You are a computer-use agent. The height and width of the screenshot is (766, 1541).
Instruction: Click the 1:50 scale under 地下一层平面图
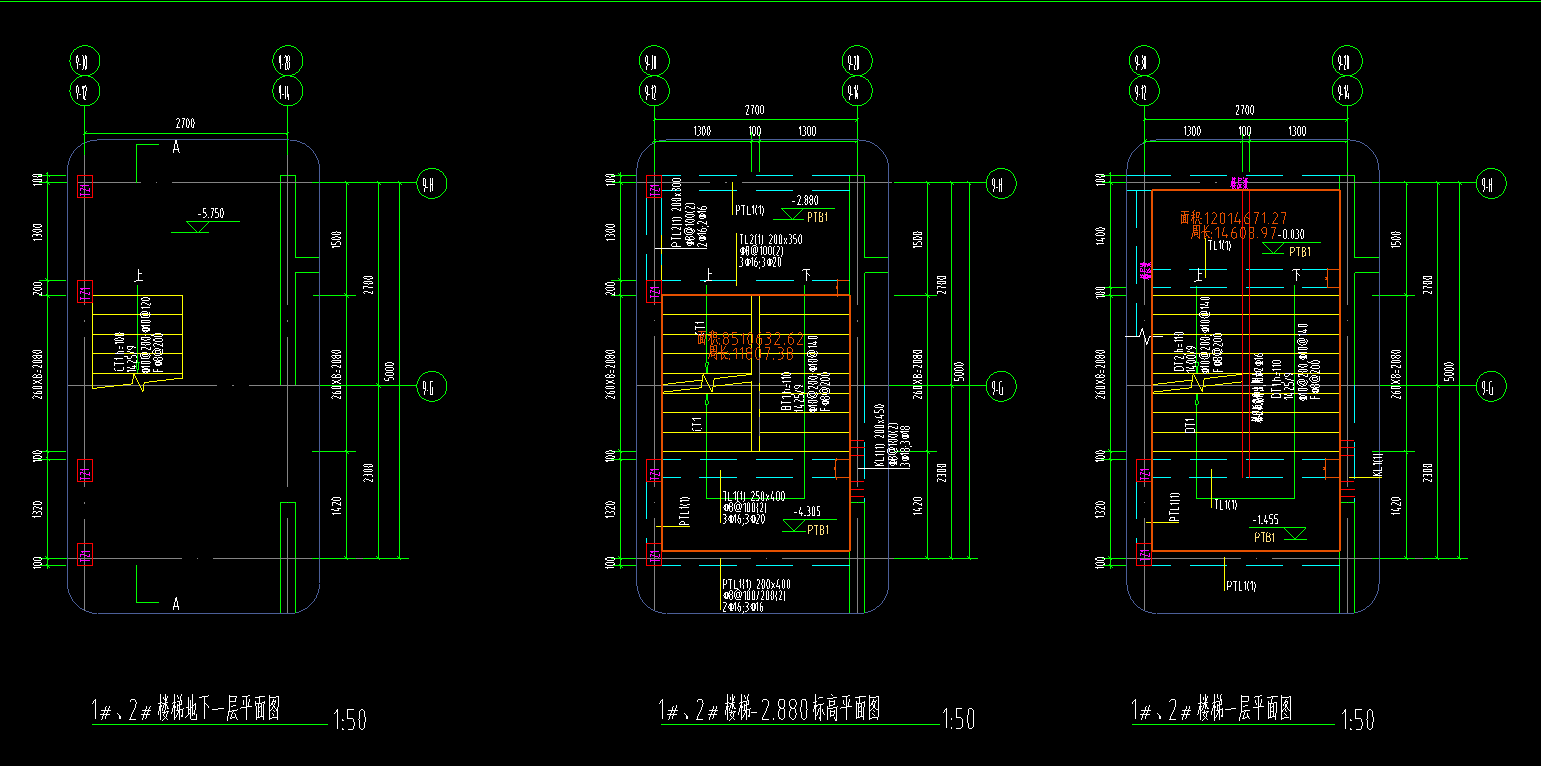349,720
